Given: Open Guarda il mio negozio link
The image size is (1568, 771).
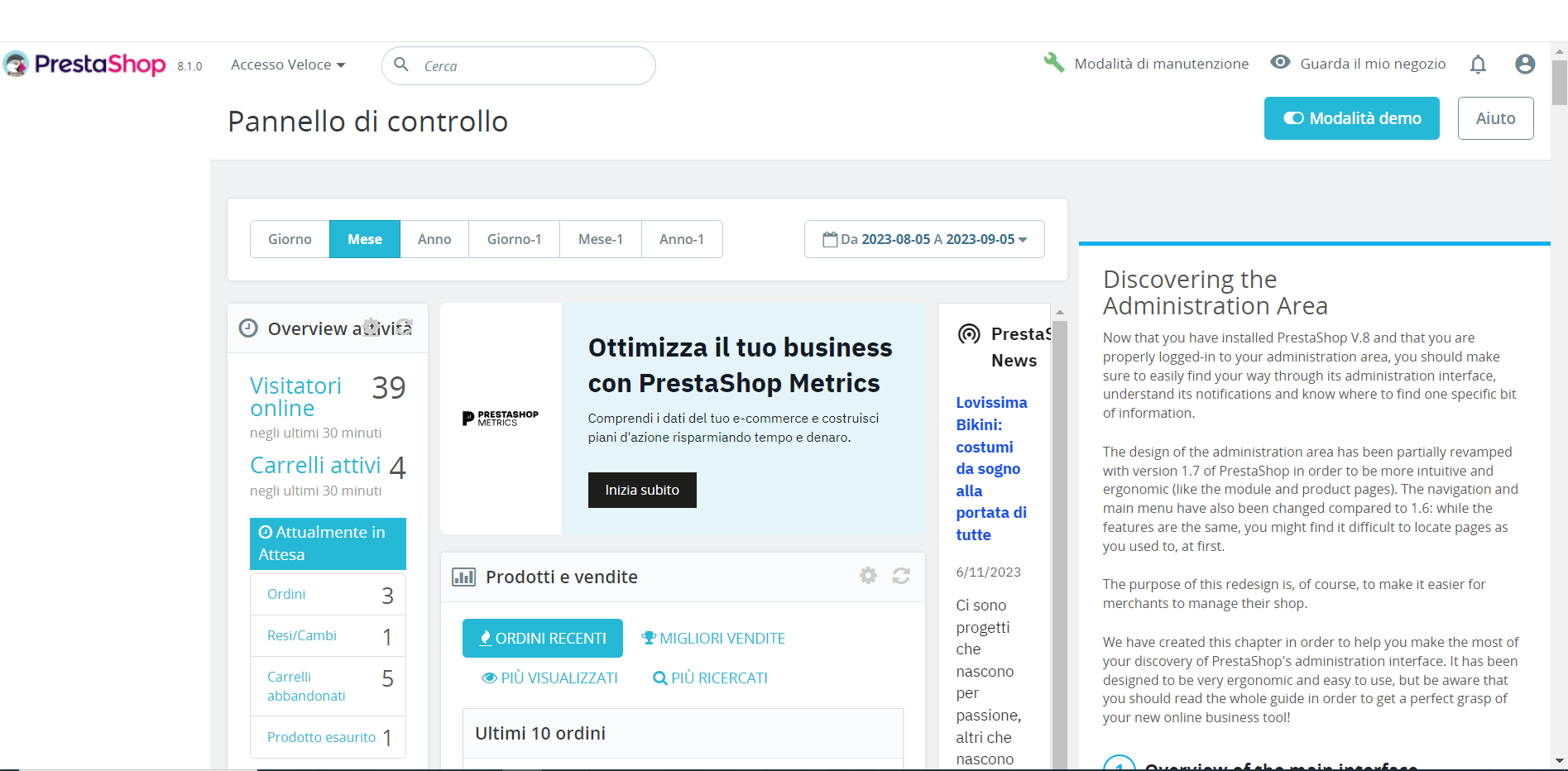Looking at the screenshot, I should [1373, 64].
